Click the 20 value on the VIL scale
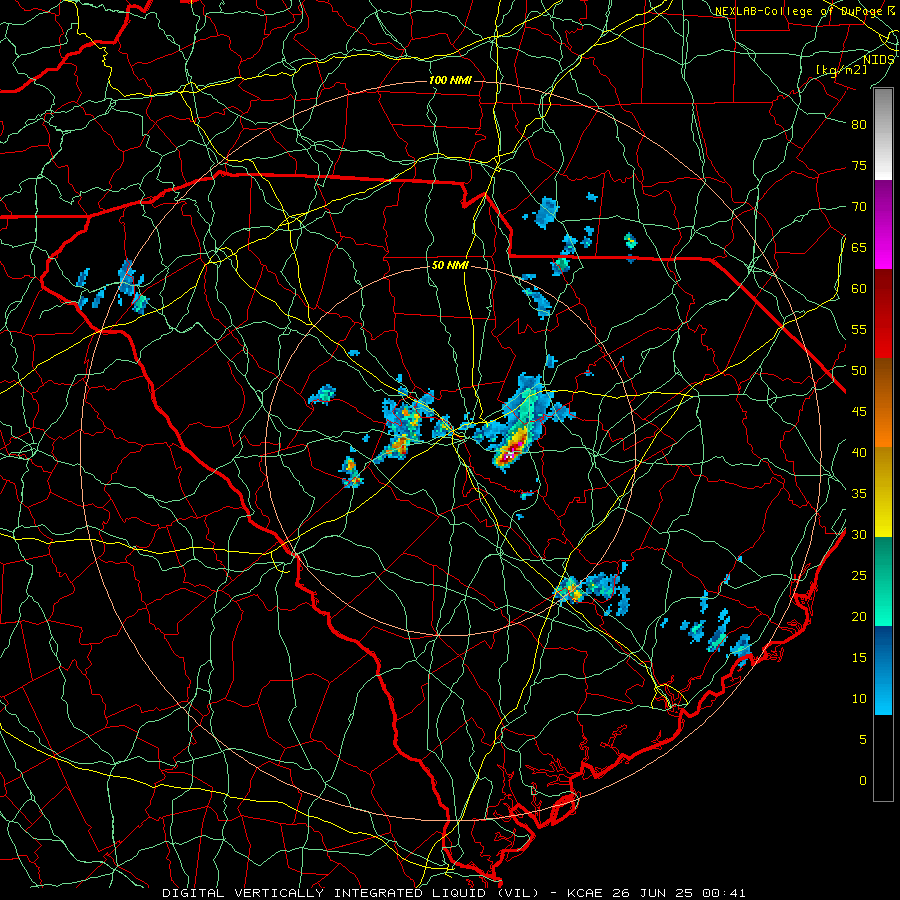The width and height of the screenshot is (900, 900). [859, 616]
